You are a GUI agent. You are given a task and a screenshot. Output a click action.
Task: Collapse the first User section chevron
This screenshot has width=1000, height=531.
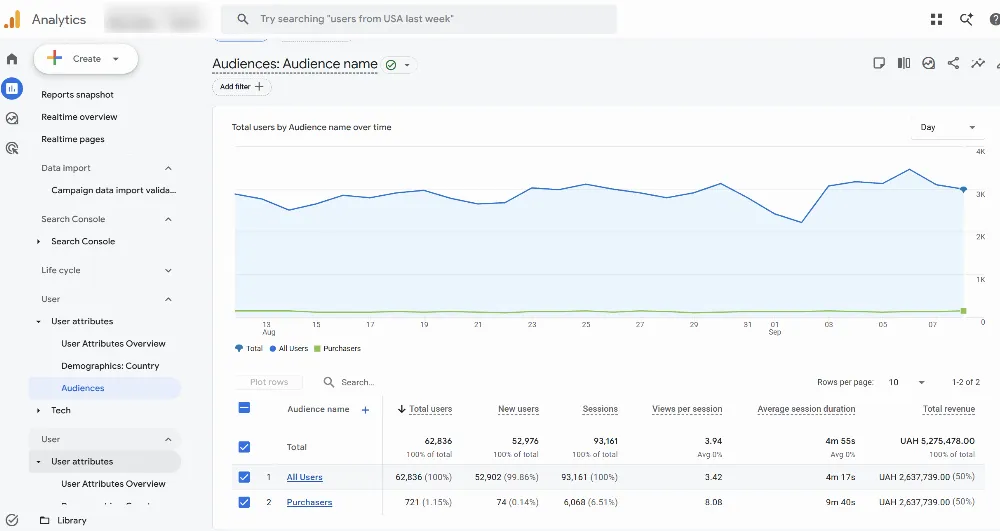tap(168, 299)
